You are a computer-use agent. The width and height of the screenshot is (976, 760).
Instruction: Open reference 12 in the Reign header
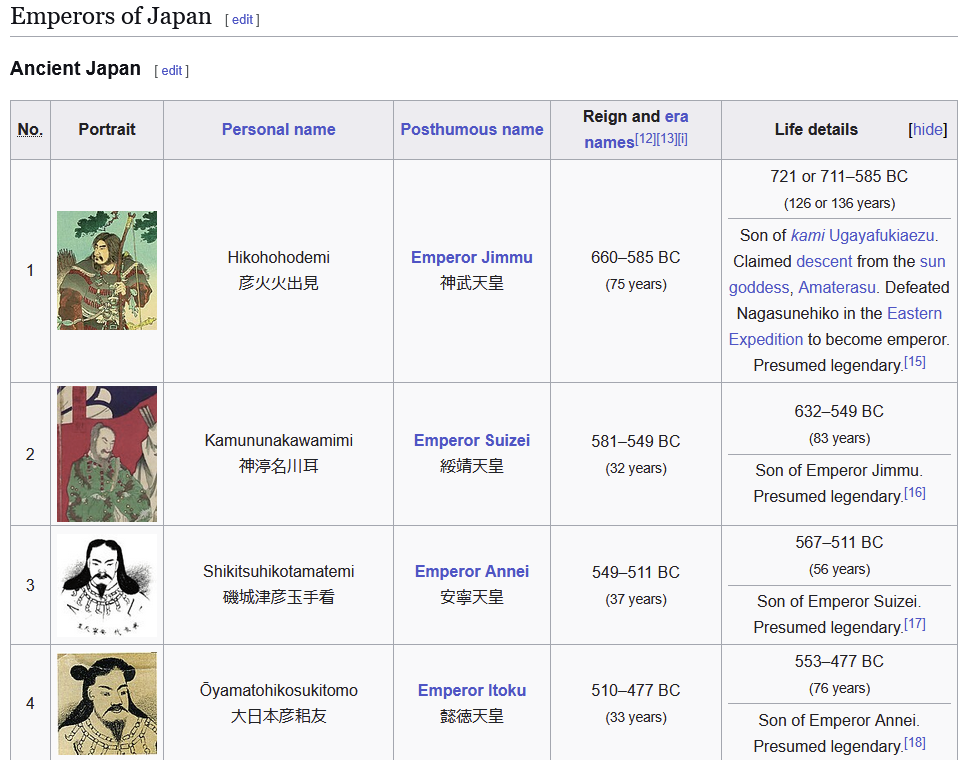tap(645, 138)
